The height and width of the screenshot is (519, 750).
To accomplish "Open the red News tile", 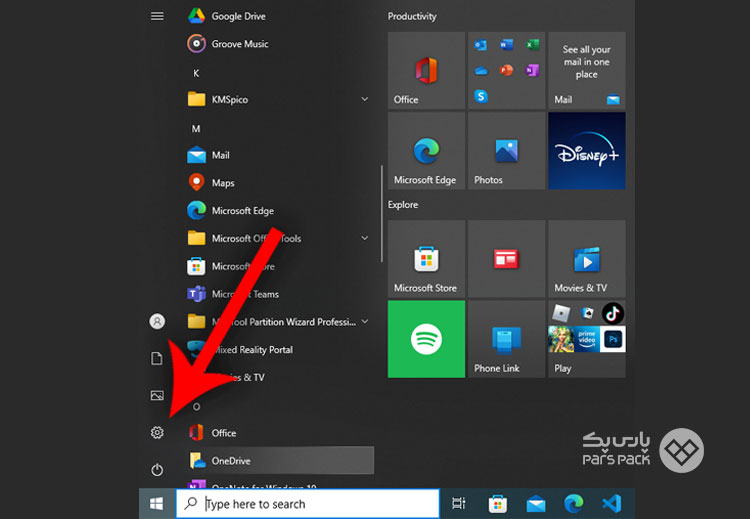I will (x=507, y=259).
